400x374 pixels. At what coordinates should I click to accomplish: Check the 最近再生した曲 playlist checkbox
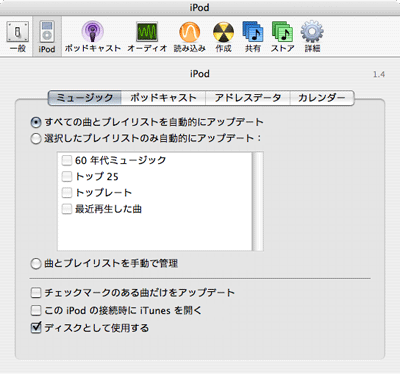[67, 209]
